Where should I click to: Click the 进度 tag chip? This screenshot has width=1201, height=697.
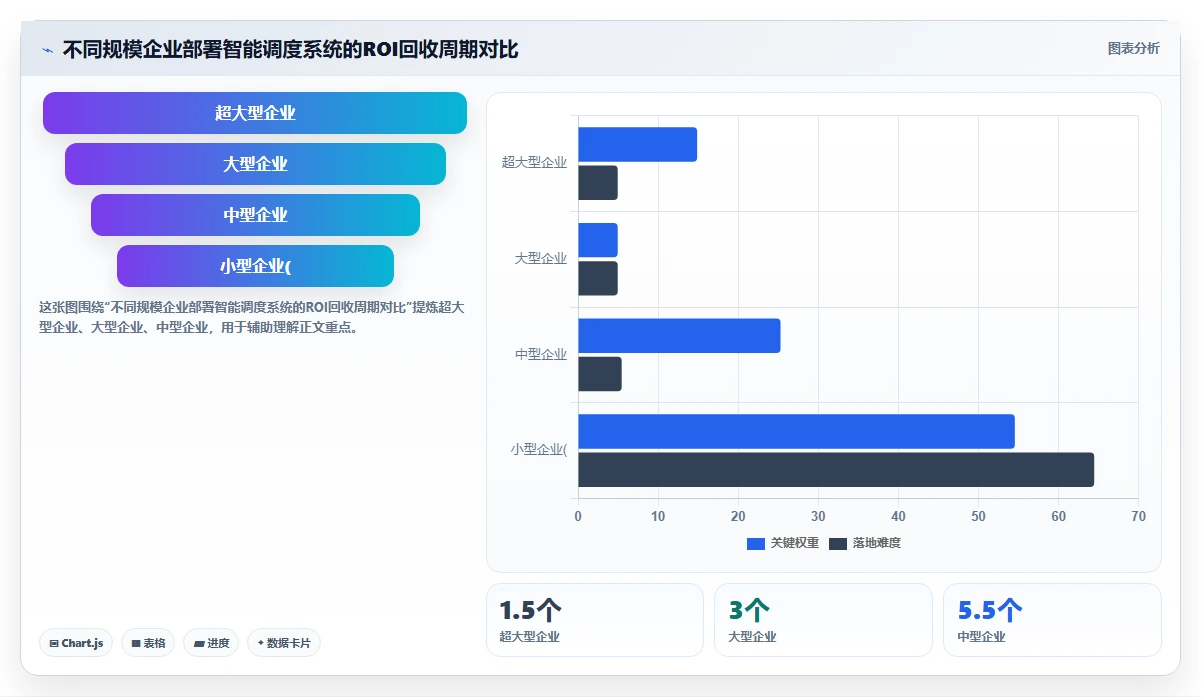click(210, 643)
